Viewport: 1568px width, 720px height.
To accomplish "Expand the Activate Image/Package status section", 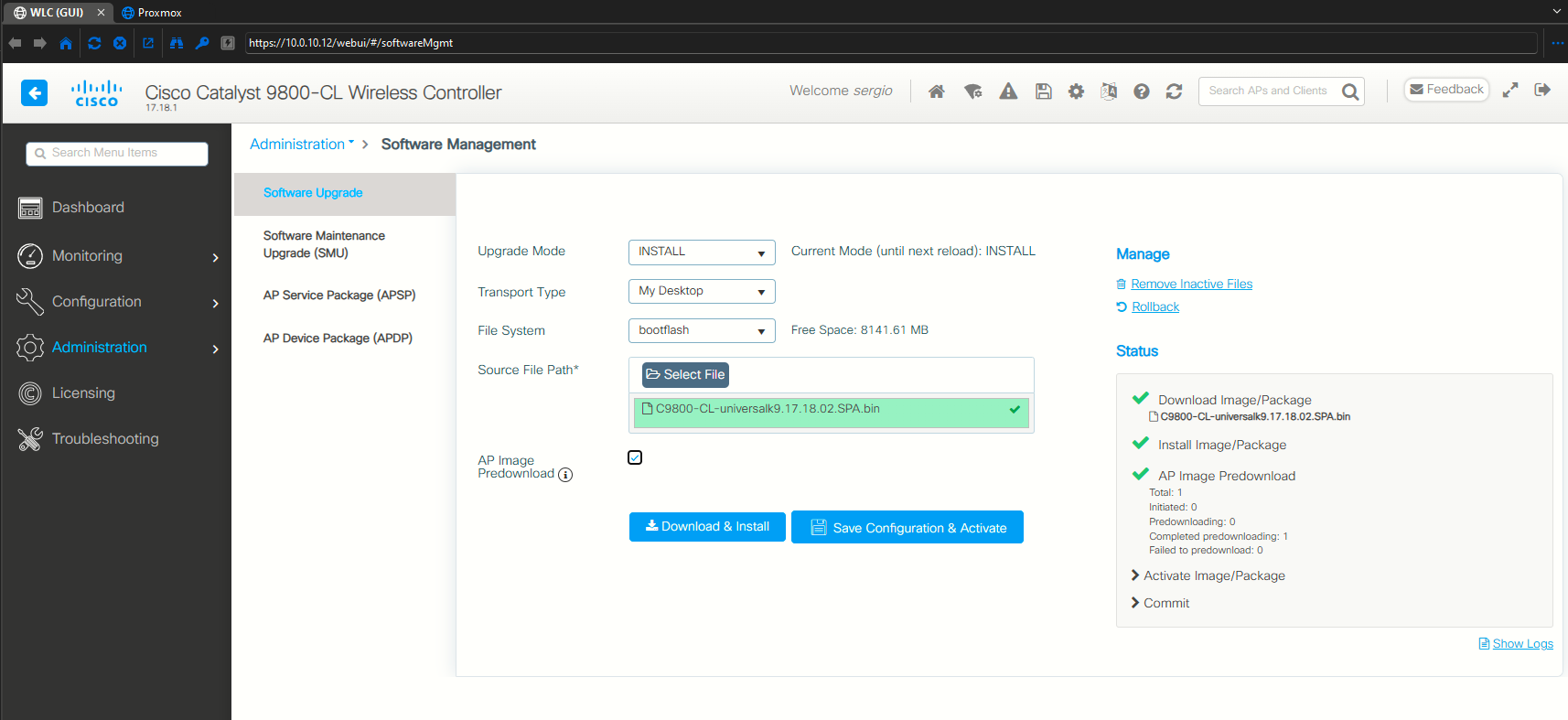I will tap(1208, 575).
